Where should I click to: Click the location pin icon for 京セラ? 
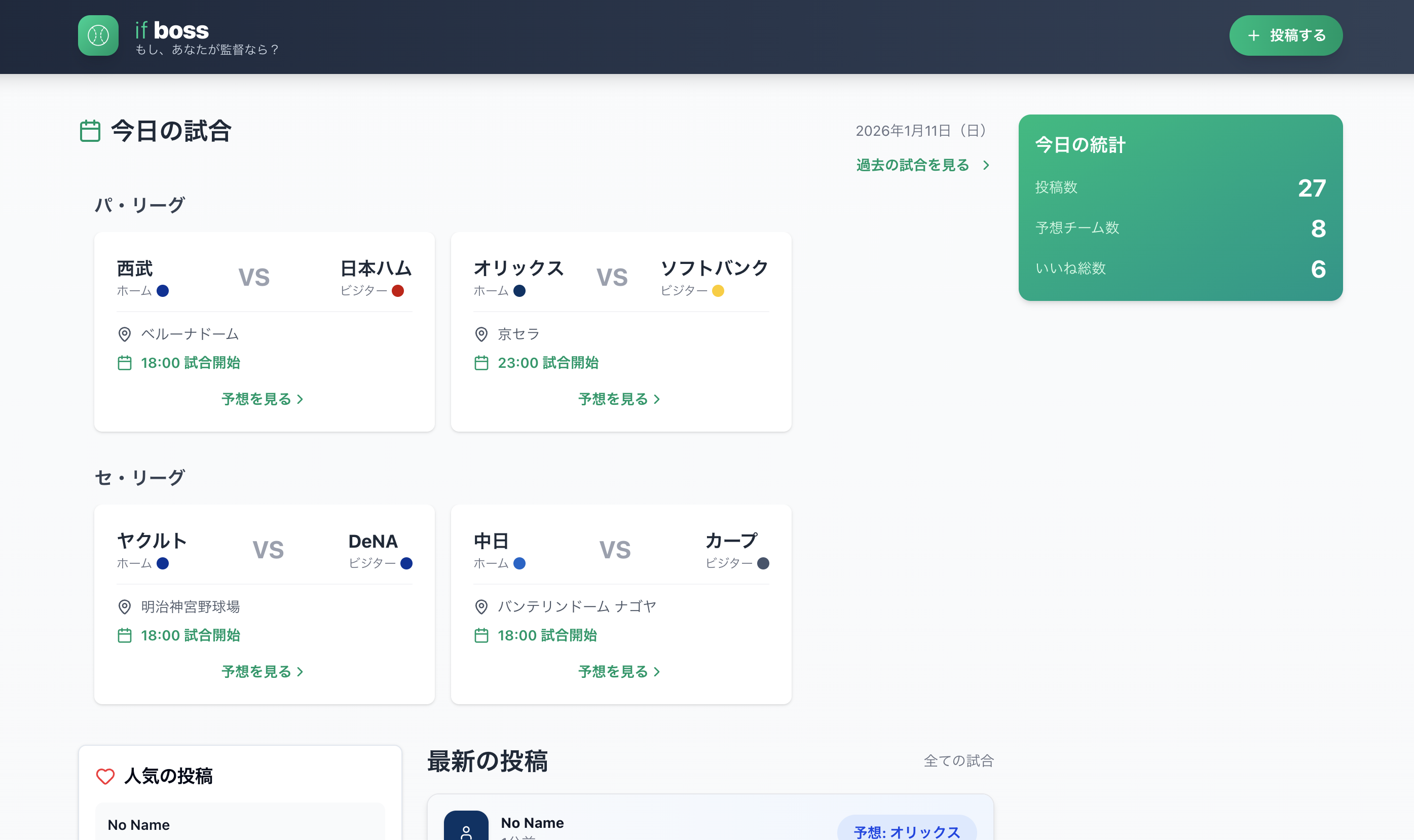pos(481,334)
